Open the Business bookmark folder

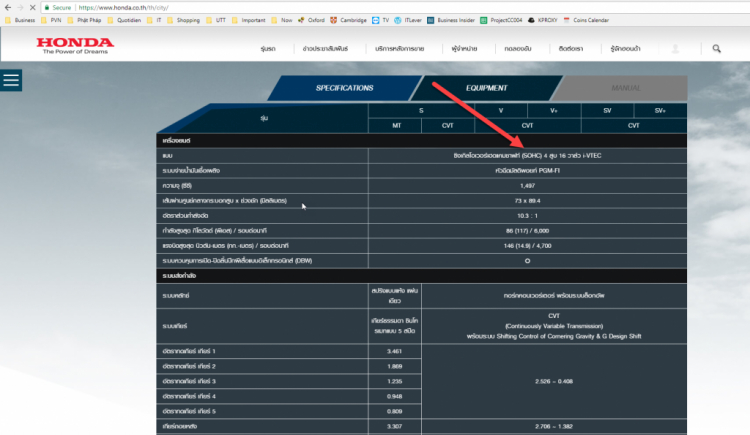point(20,20)
